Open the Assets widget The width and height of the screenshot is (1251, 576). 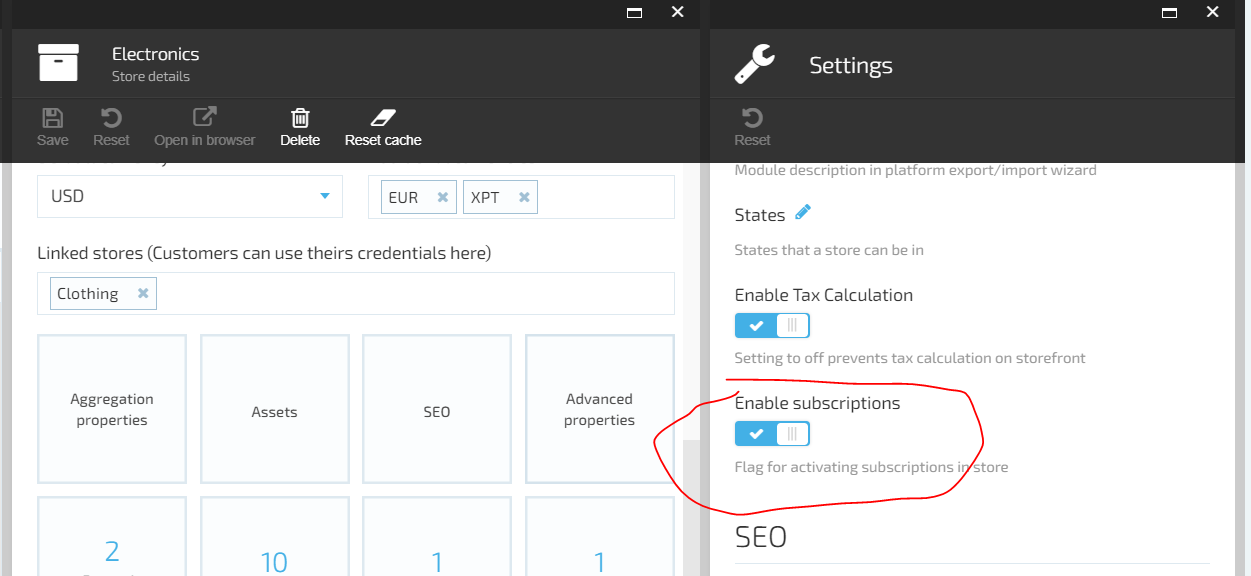point(274,409)
